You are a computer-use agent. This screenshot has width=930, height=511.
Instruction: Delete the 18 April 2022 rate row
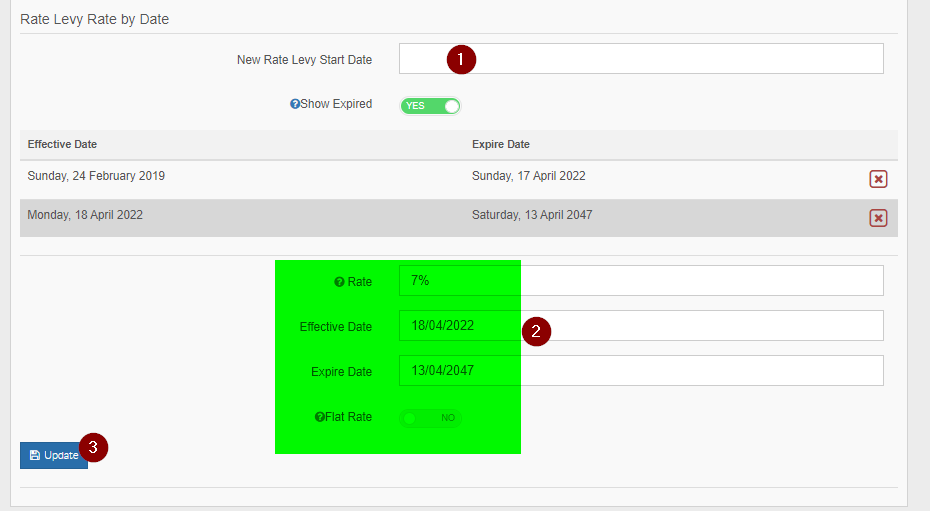[878, 218]
